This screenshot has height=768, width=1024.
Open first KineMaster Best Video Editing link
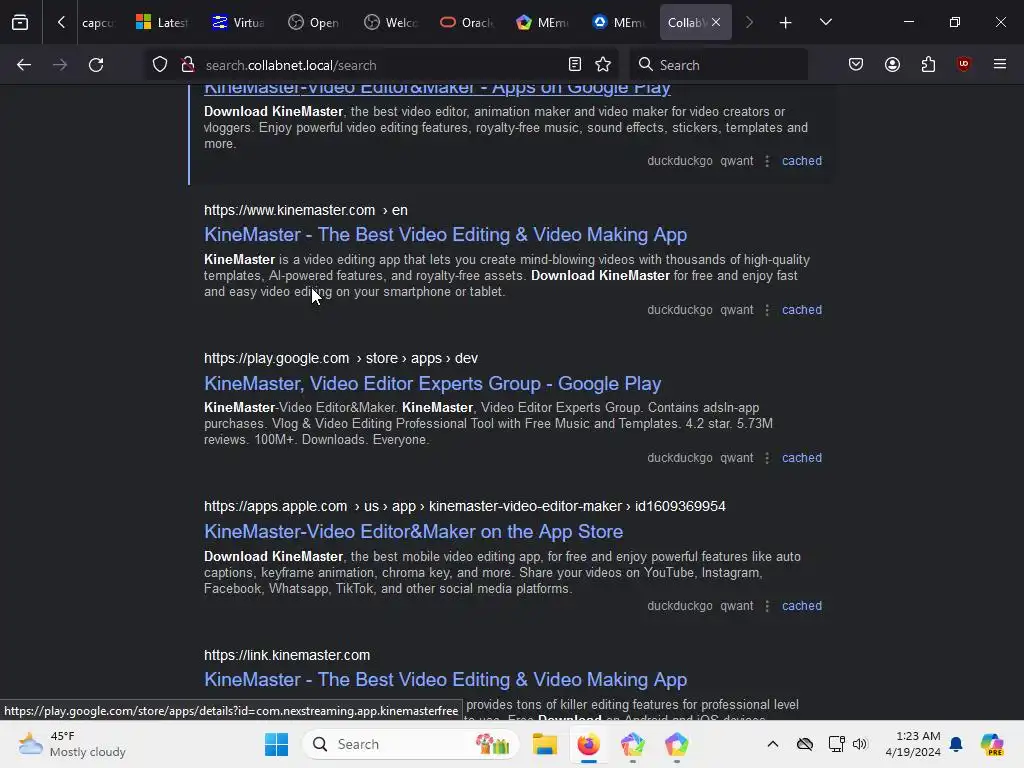[x=445, y=234]
